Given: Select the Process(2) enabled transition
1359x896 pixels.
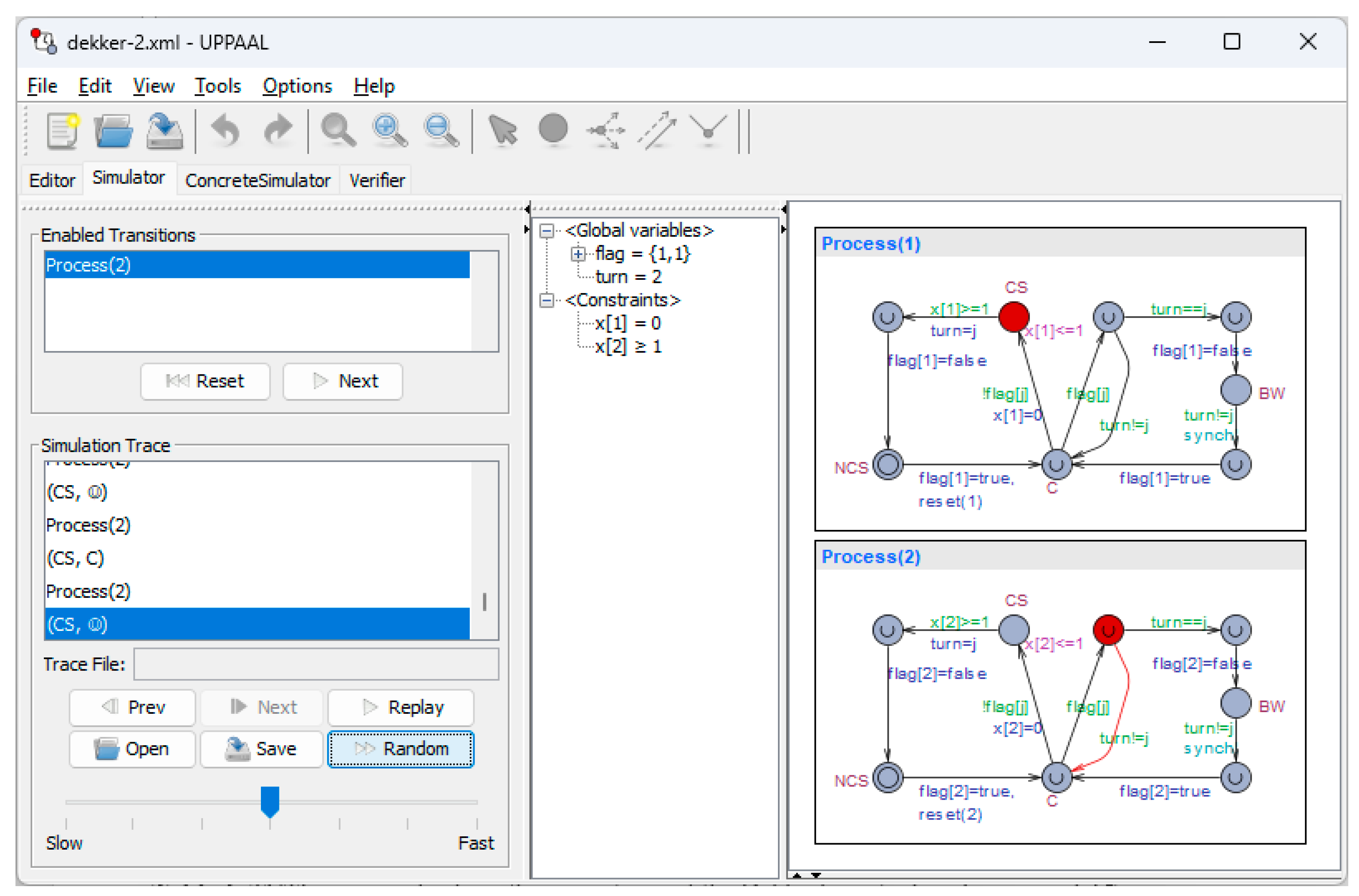Looking at the screenshot, I should tap(256, 265).
